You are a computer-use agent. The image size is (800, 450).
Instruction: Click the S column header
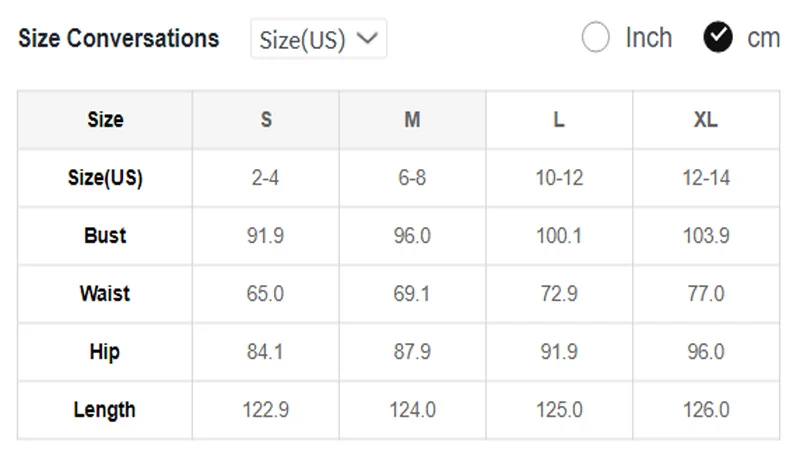(266, 120)
